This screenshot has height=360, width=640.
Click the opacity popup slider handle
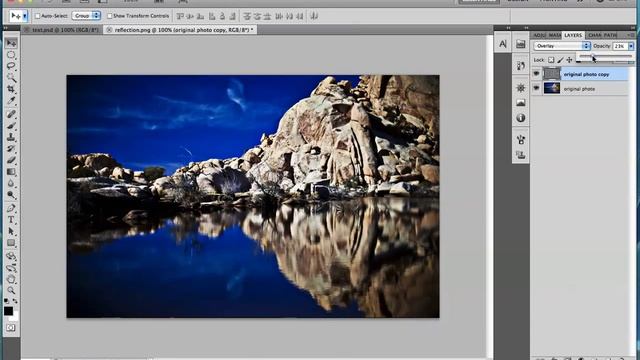point(593,56)
